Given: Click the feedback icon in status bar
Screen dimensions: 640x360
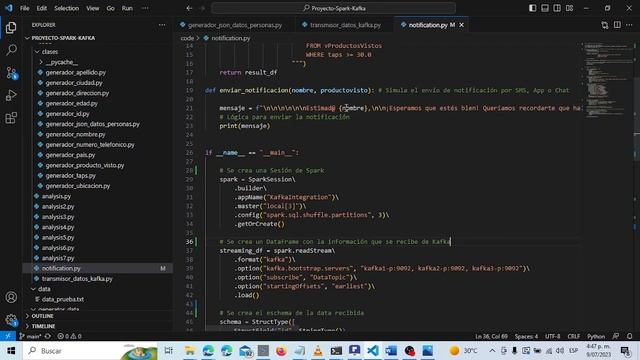Looking at the screenshot, I should [x=616, y=336].
